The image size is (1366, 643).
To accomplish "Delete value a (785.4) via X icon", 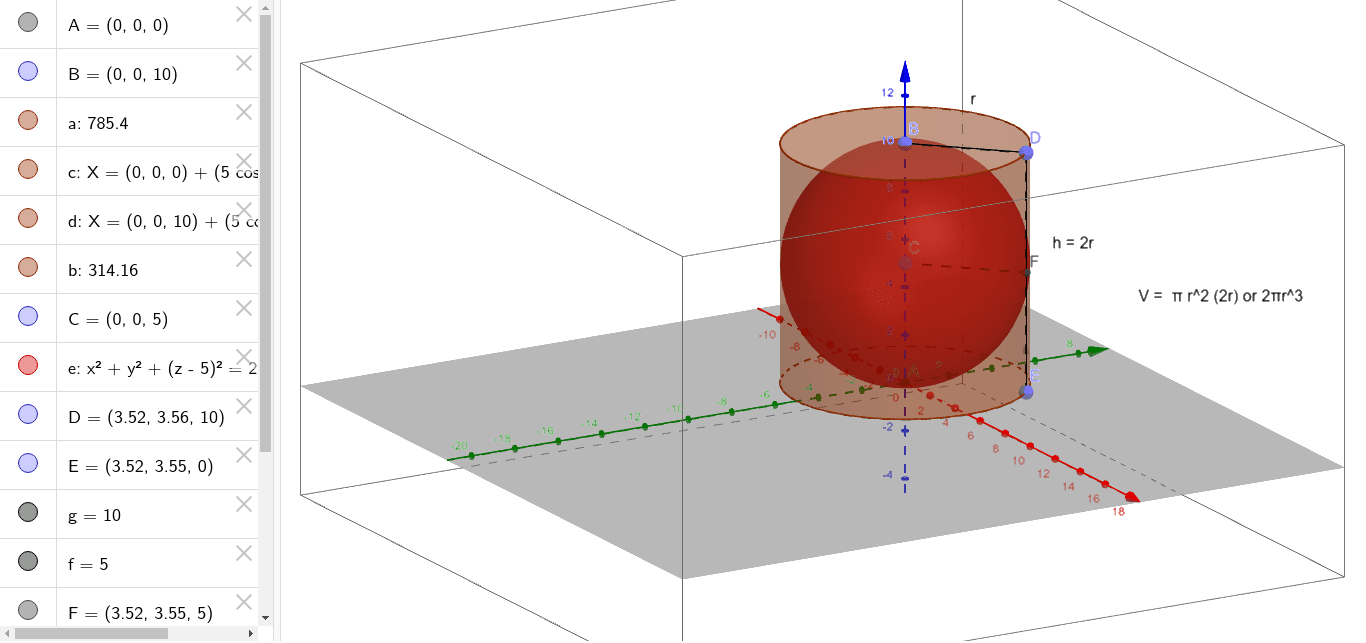I will (243, 113).
